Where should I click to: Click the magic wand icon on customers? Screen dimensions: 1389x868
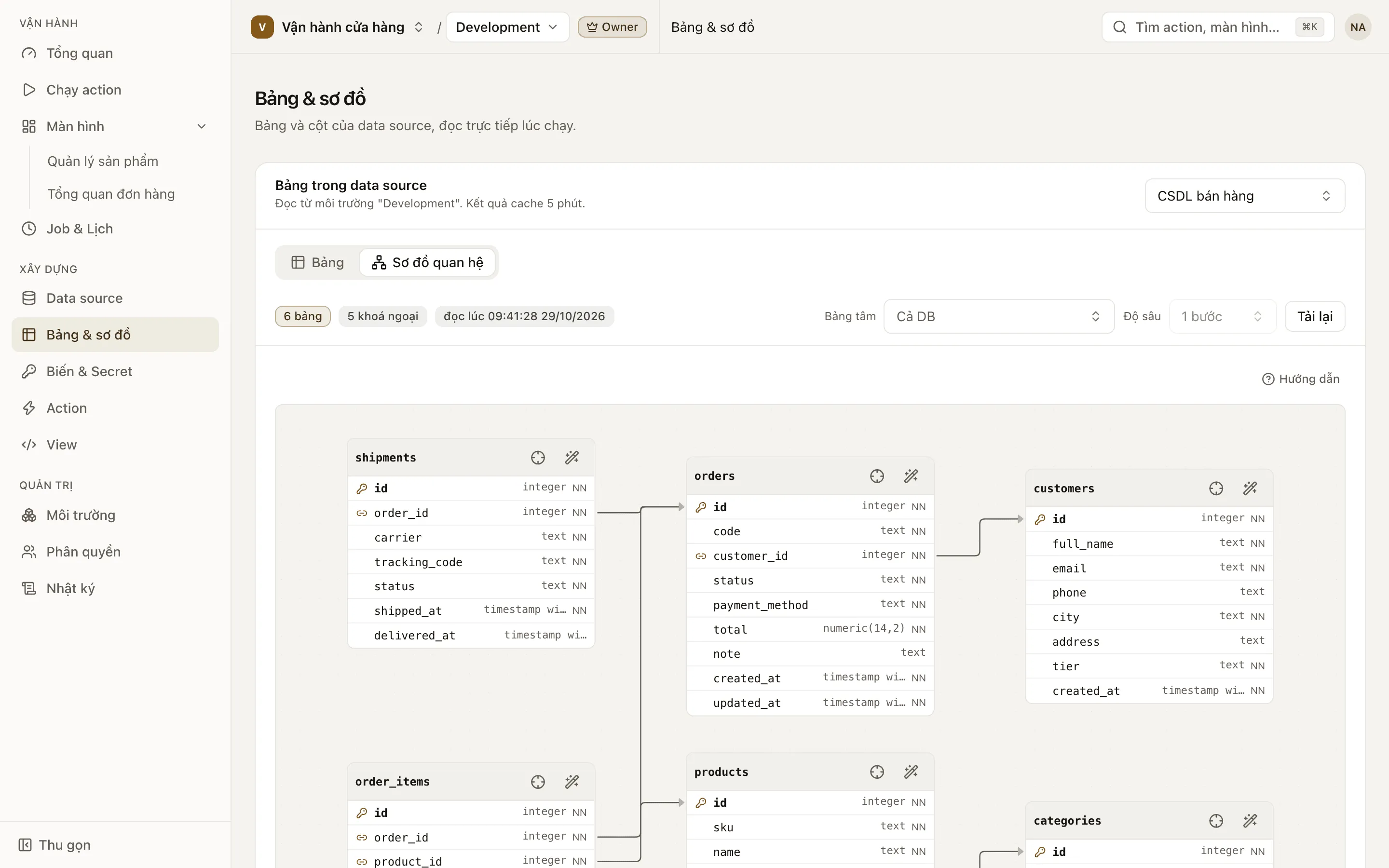pos(1250,488)
